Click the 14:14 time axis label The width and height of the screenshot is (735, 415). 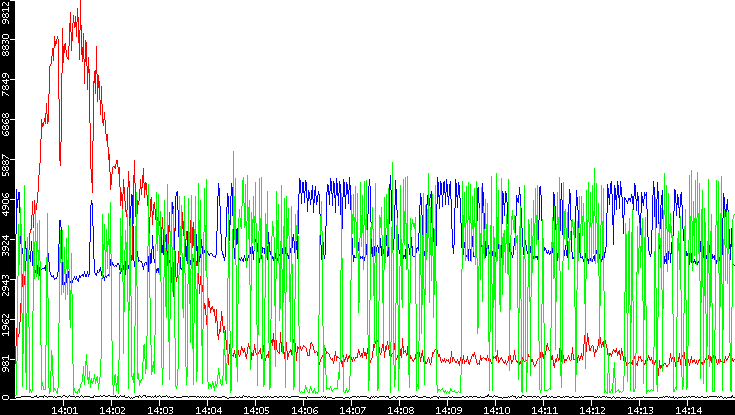(687, 409)
